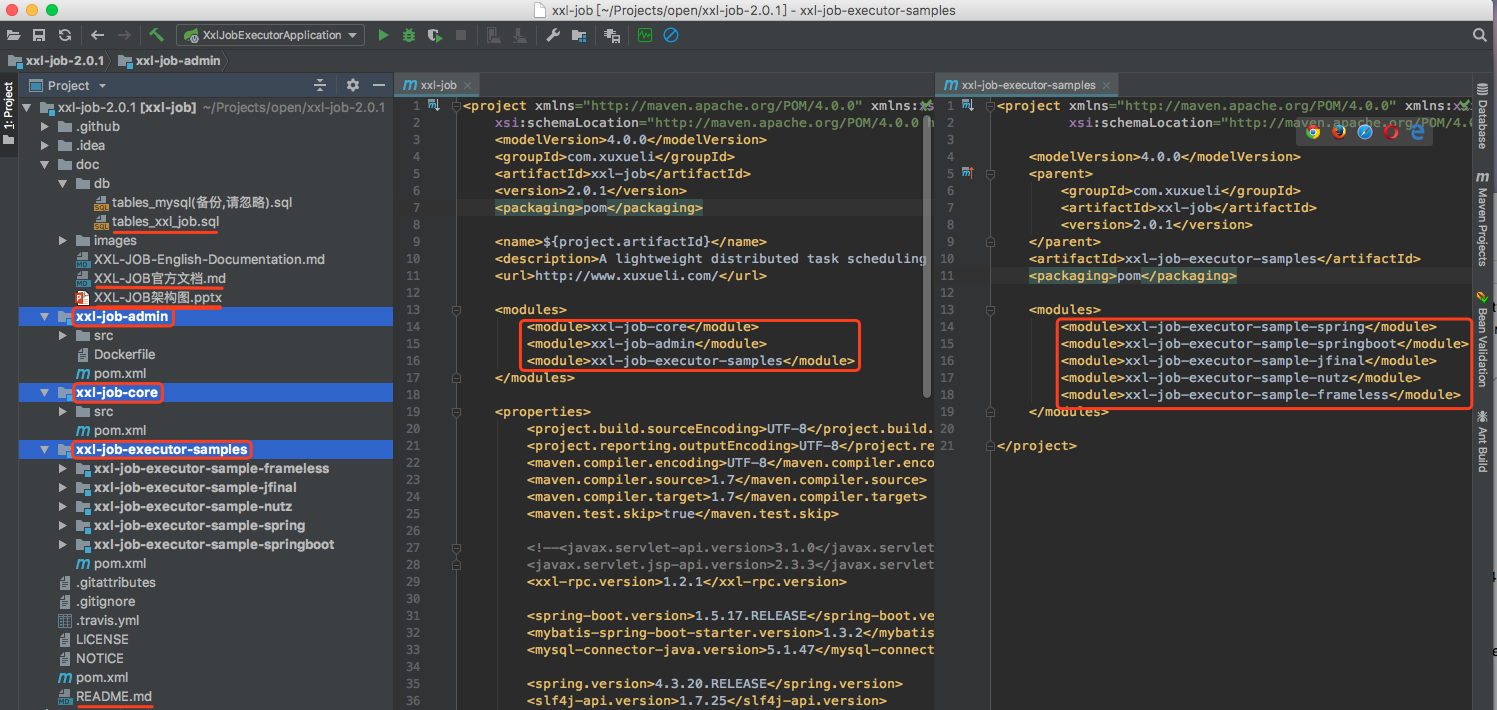Open the Maven Projects tool window tab
Image resolution: width=1497 pixels, height=710 pixels.
pos(1482,218)
